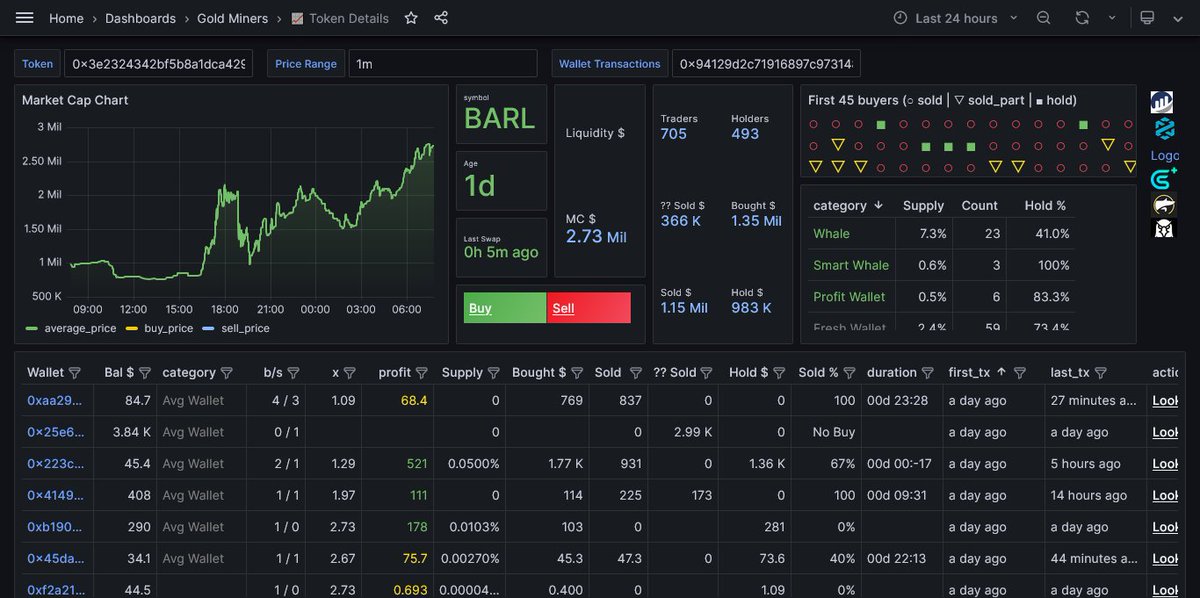Zoom out the time range
The width and height of the screenshot is (1200, 598).
point(1043,18)
